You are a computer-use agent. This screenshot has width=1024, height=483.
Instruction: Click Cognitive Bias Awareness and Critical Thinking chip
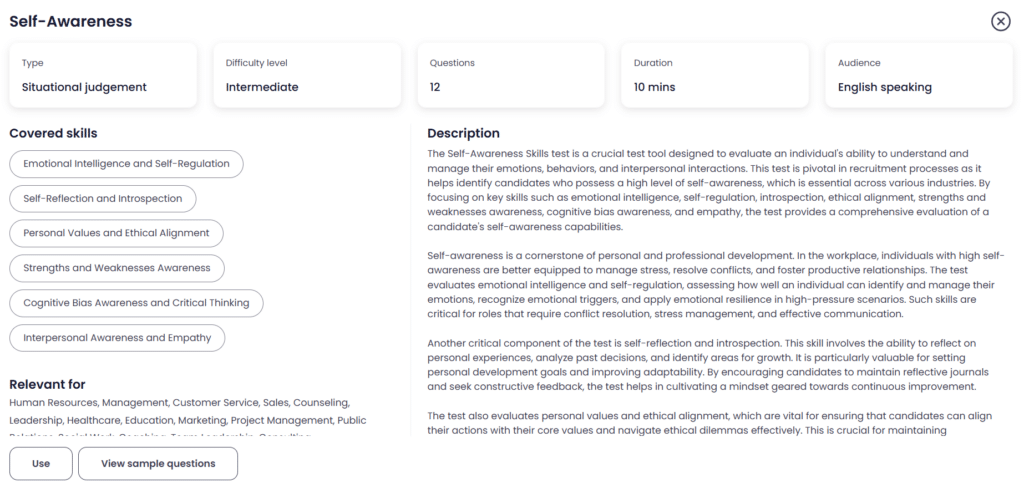[x=136, y=303]
